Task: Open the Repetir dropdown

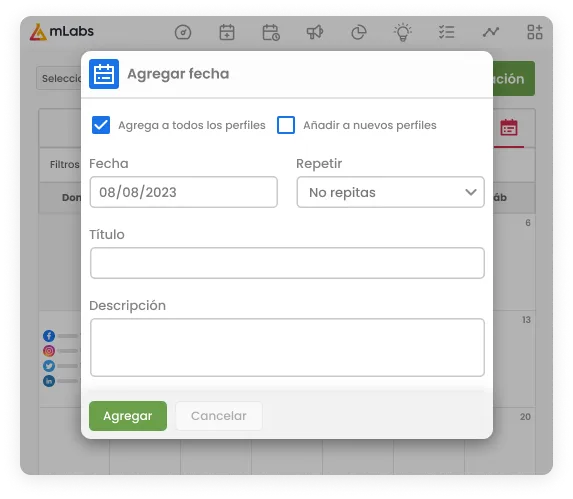Action: click(x=391, y=192)
